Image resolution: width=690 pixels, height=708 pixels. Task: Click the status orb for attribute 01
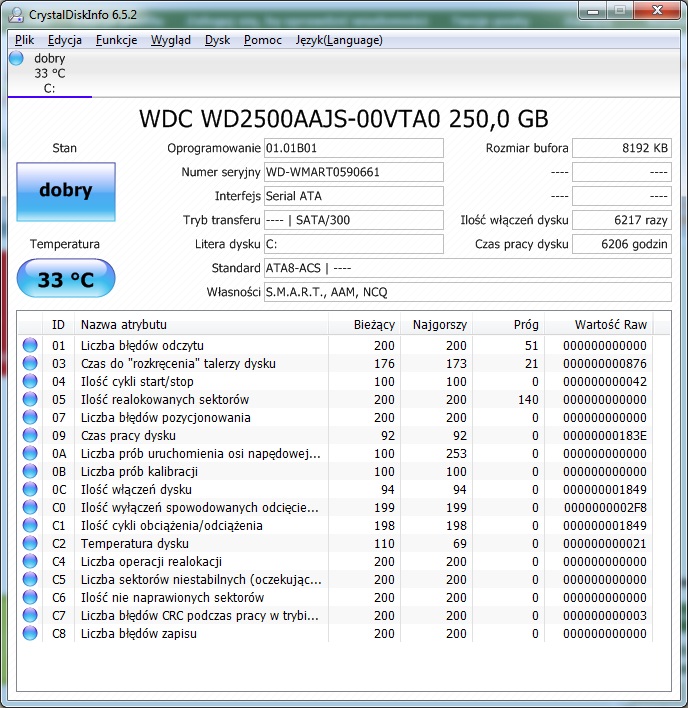tap(30, 345)
